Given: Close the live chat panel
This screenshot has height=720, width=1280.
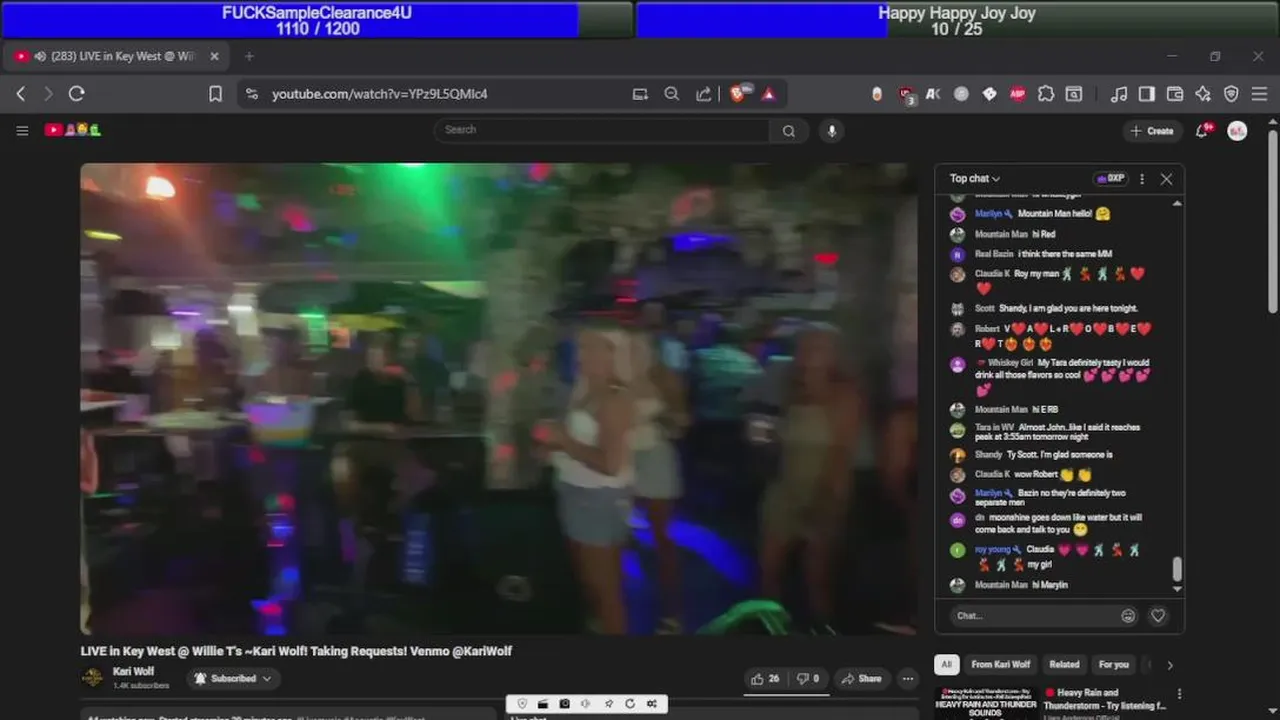Looking at the screenshot, I should 1166,179.
